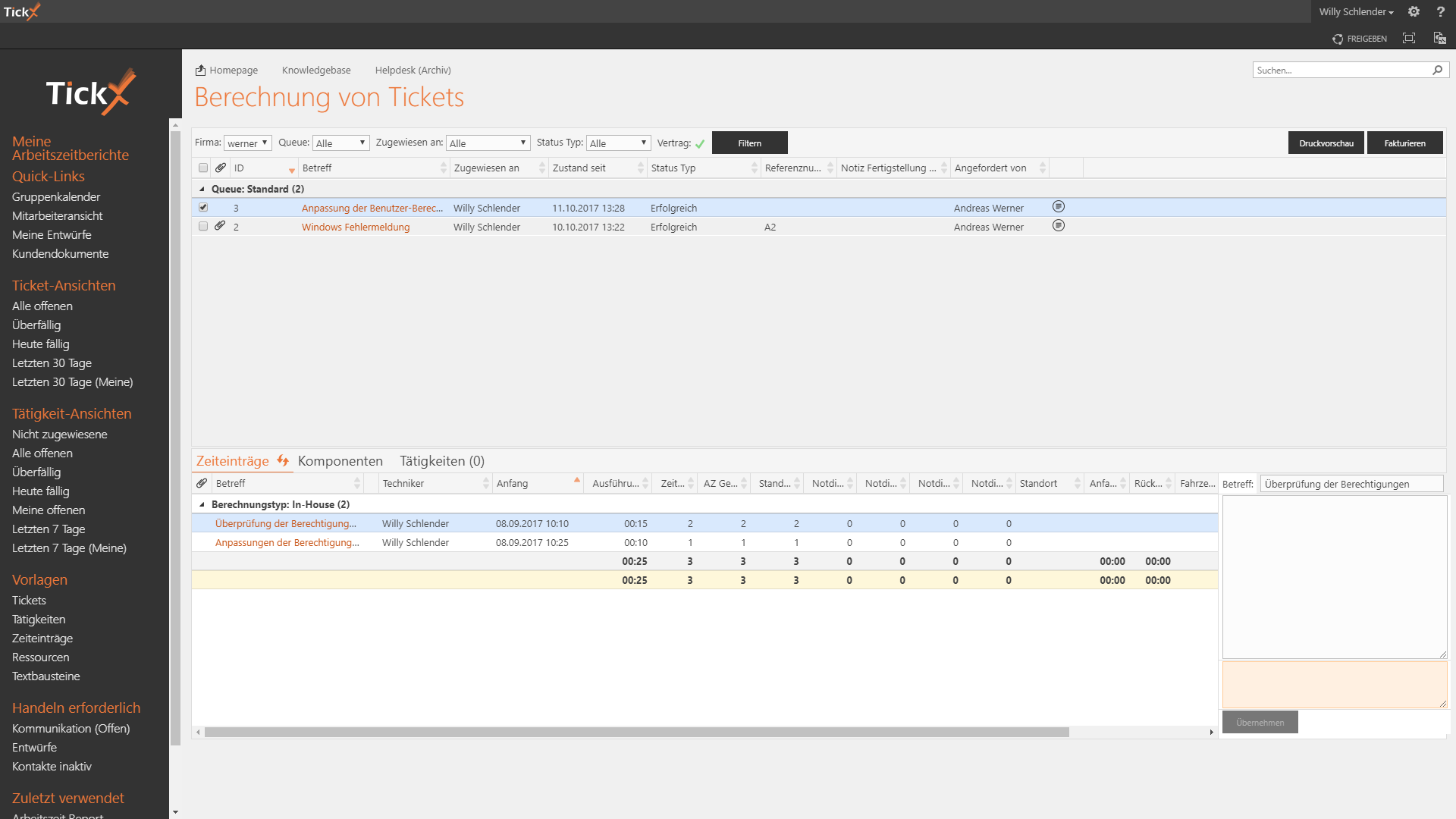1456x819 pixels.
Task: Open Windows Fehlermeldung ticket link
Action: click(x=356, y=227)
